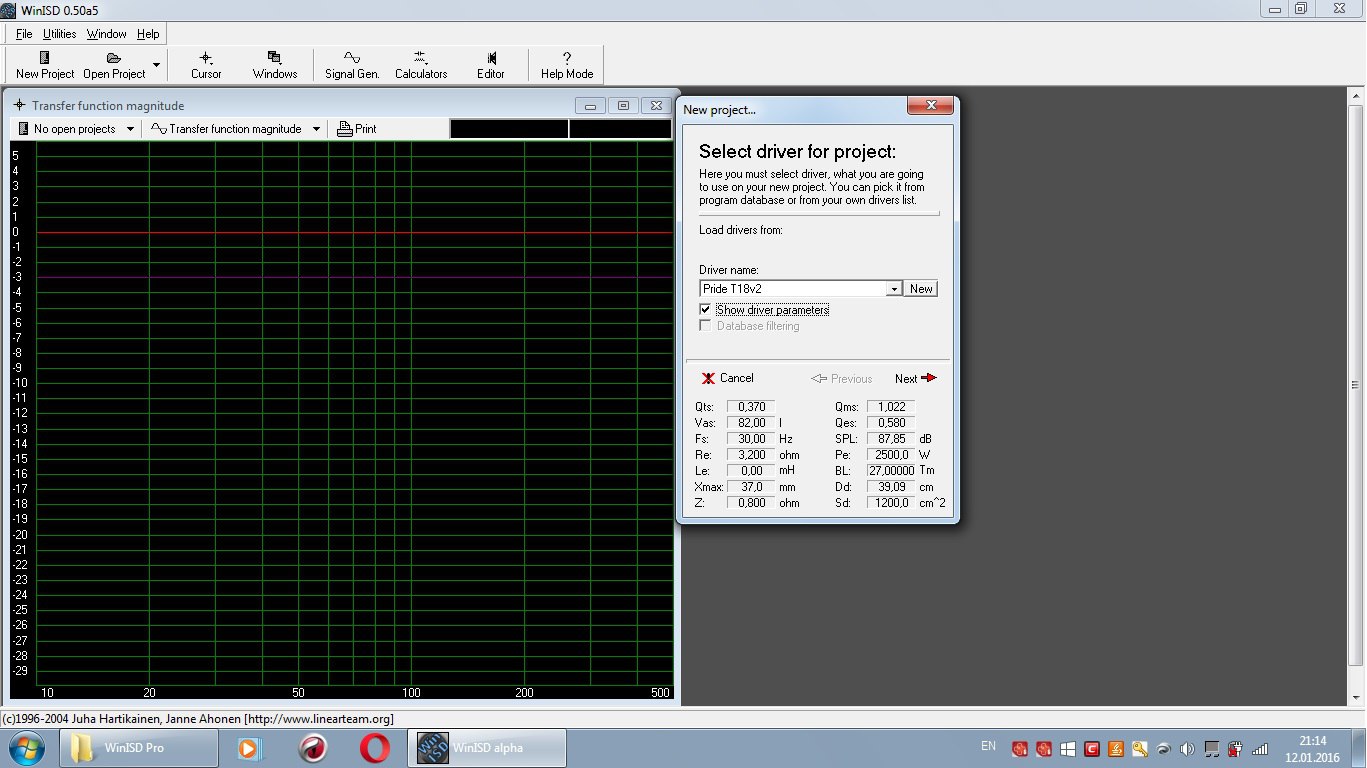Open the No open projects dropdown
Screen dimensions: 1367x768
point(130,129)
